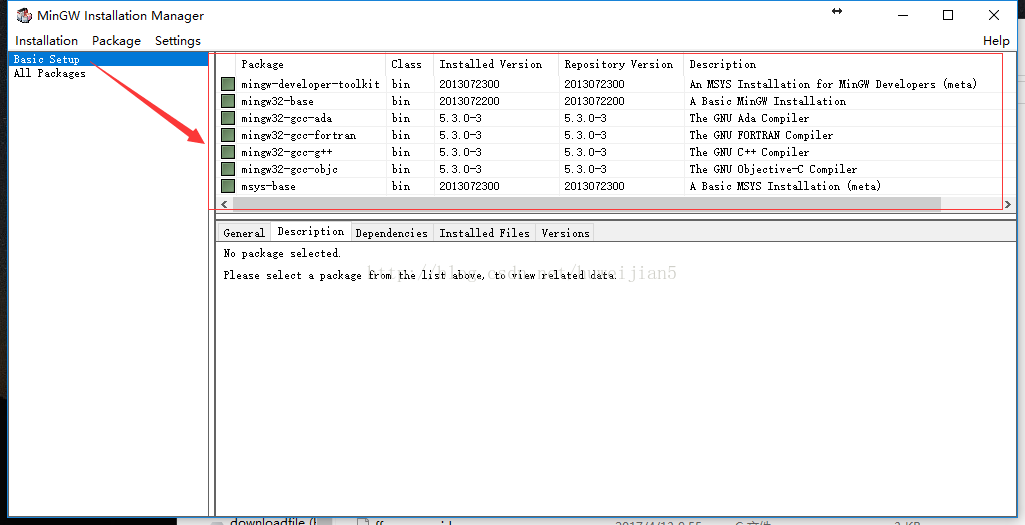The image size is (1025, 525).
Task: Select the mingw32-gcc-objc package name
Action: [x=290, y=169]
